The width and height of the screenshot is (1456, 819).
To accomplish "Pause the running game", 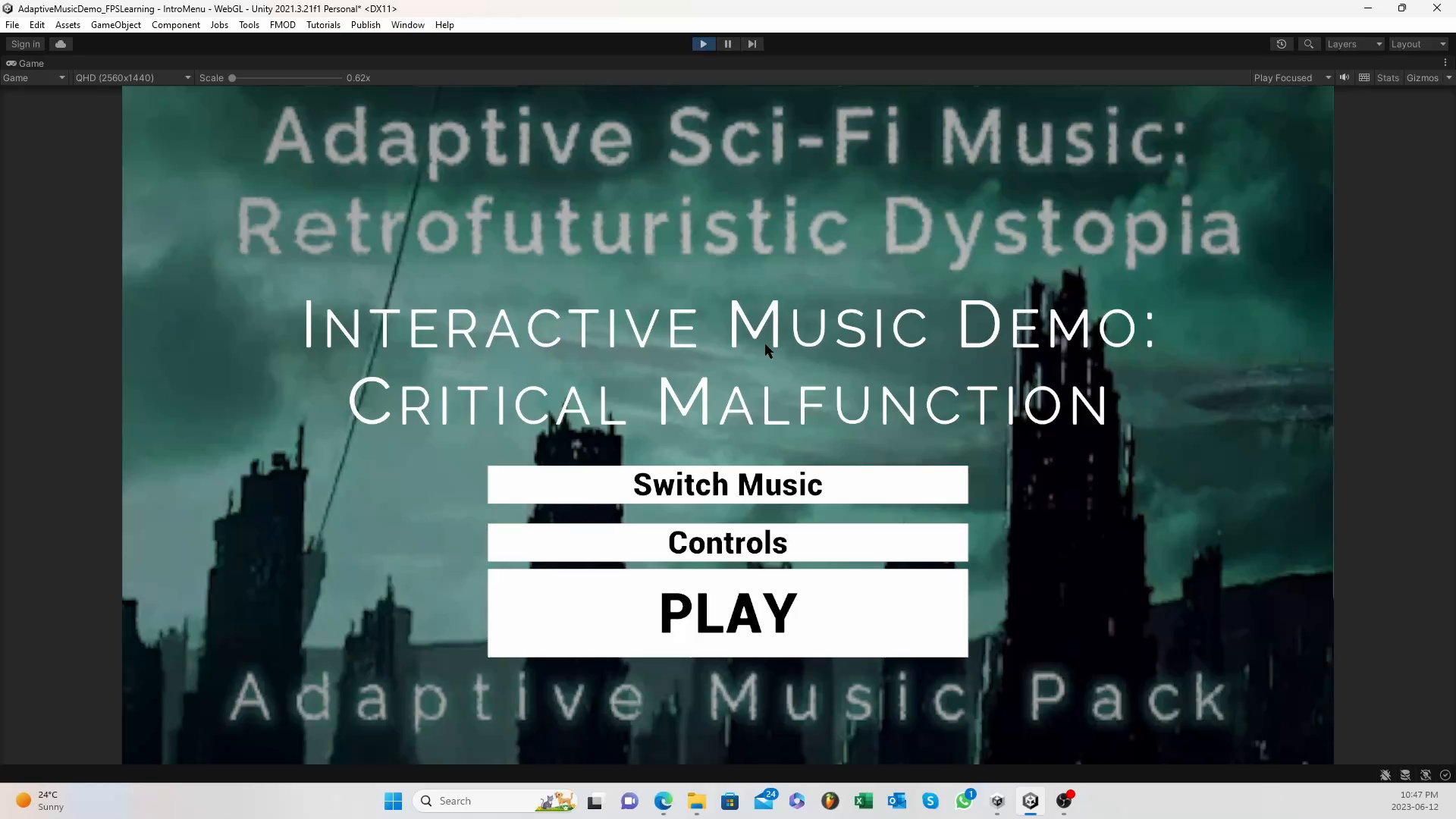I will click(727, 44).
